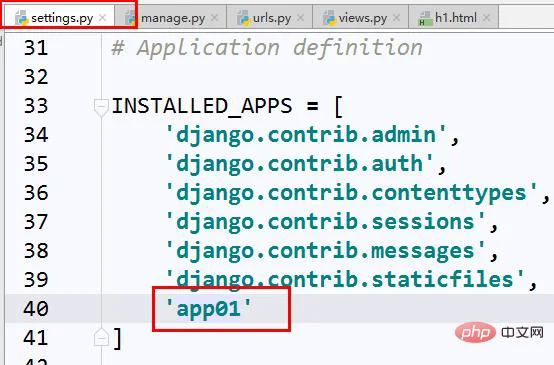Click line number 40 in the gutter
This screenshot has width=554, height=365.
[x=36, y=309]
